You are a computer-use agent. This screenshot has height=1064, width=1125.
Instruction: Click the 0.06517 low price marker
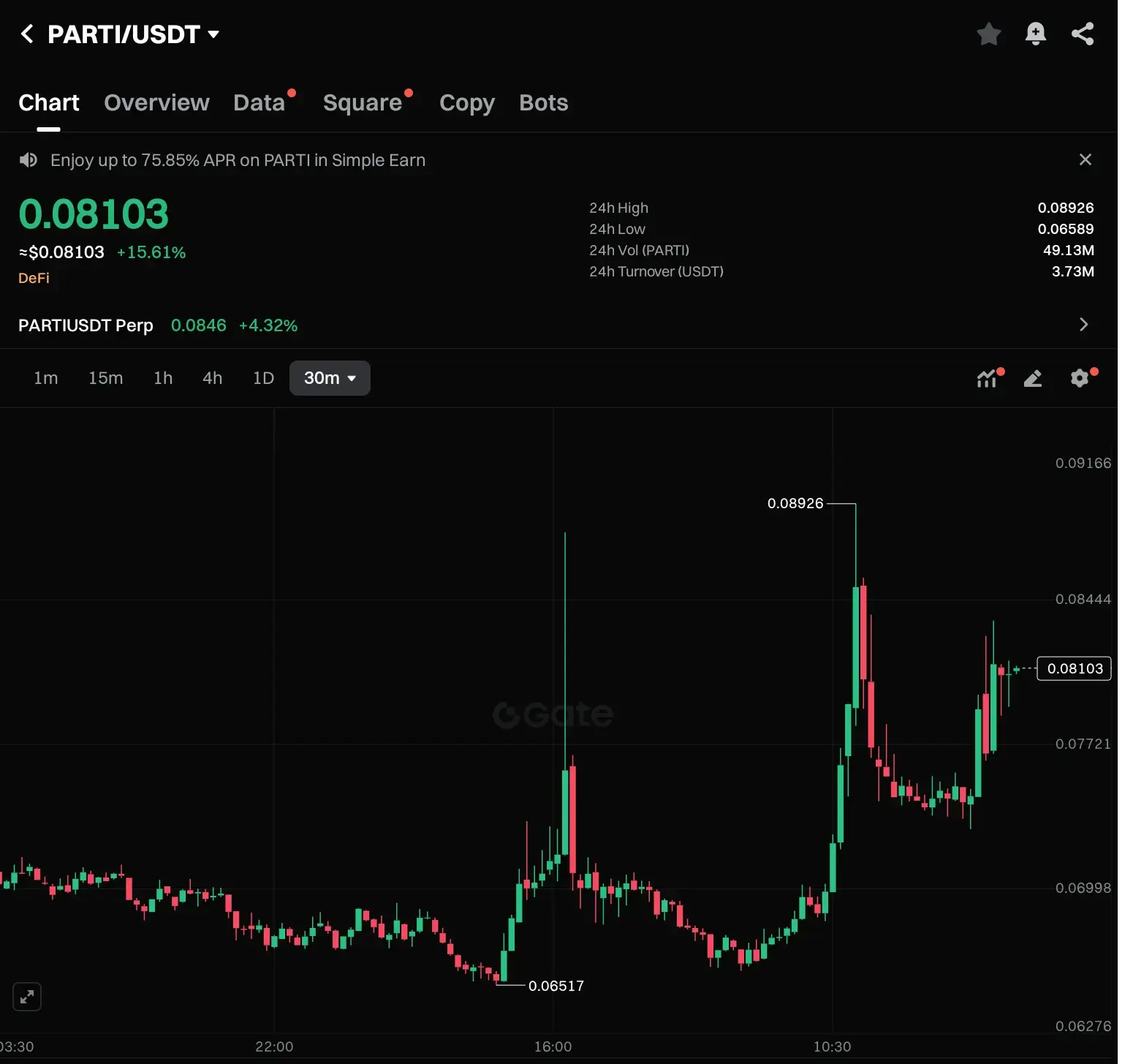[x=556, y=986]
